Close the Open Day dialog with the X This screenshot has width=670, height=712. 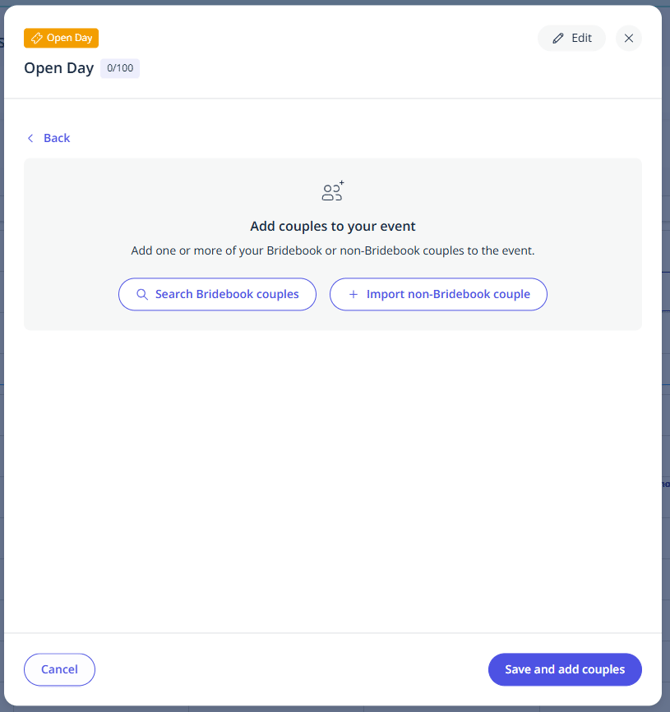point(629,38)
